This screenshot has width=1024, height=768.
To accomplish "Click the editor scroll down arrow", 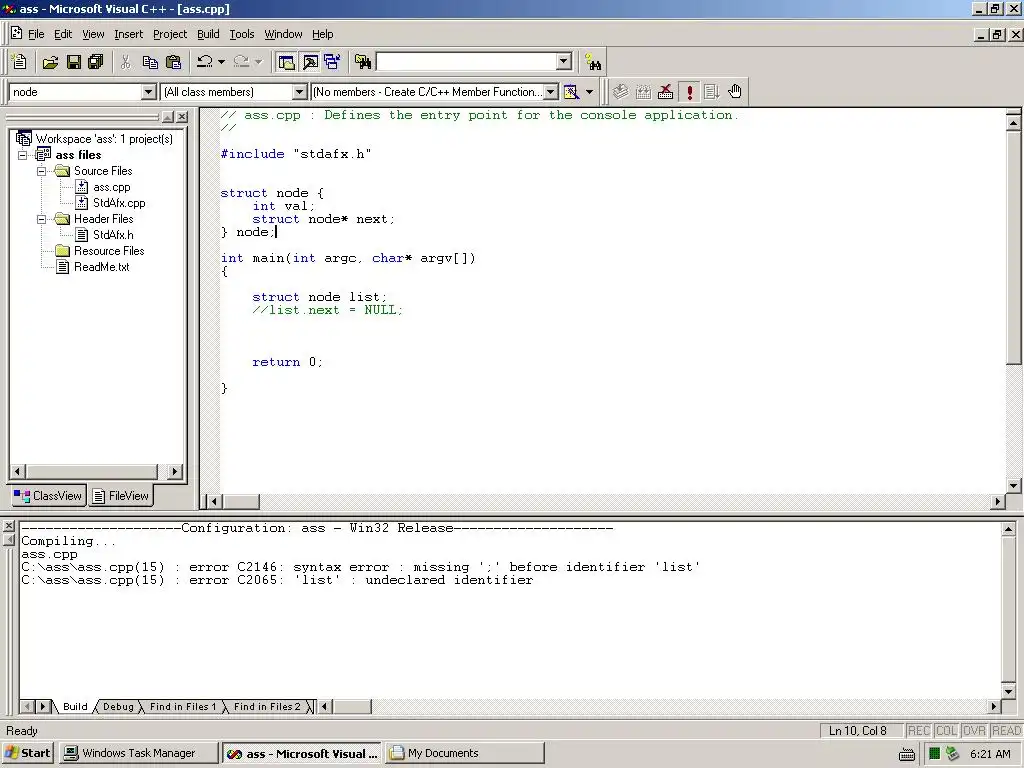I will (x=1014, y=485).
